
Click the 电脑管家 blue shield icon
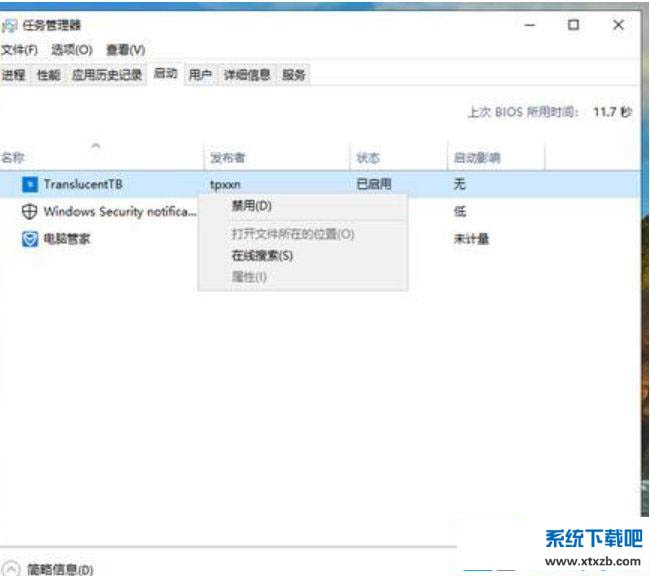click(x=30, y=239)
